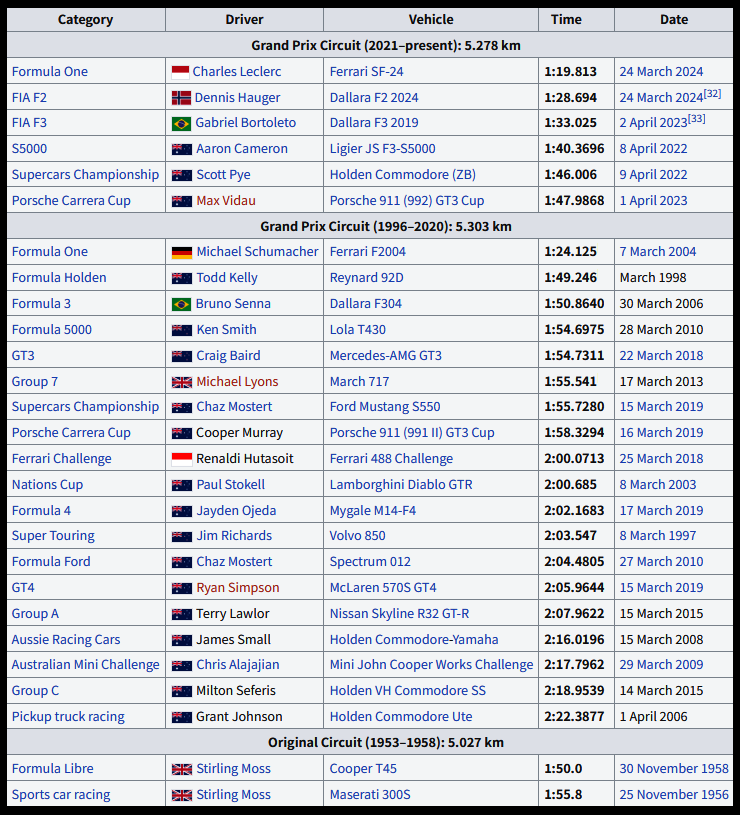Open Max Vidau red link
The width and height of the screenshot is (740, 815).
(226, 201)
